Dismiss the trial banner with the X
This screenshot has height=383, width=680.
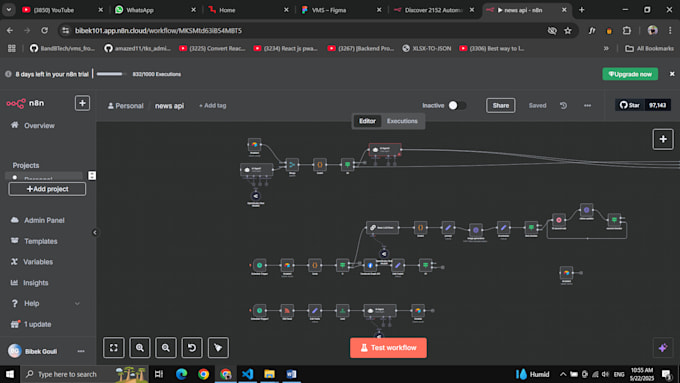672,74
